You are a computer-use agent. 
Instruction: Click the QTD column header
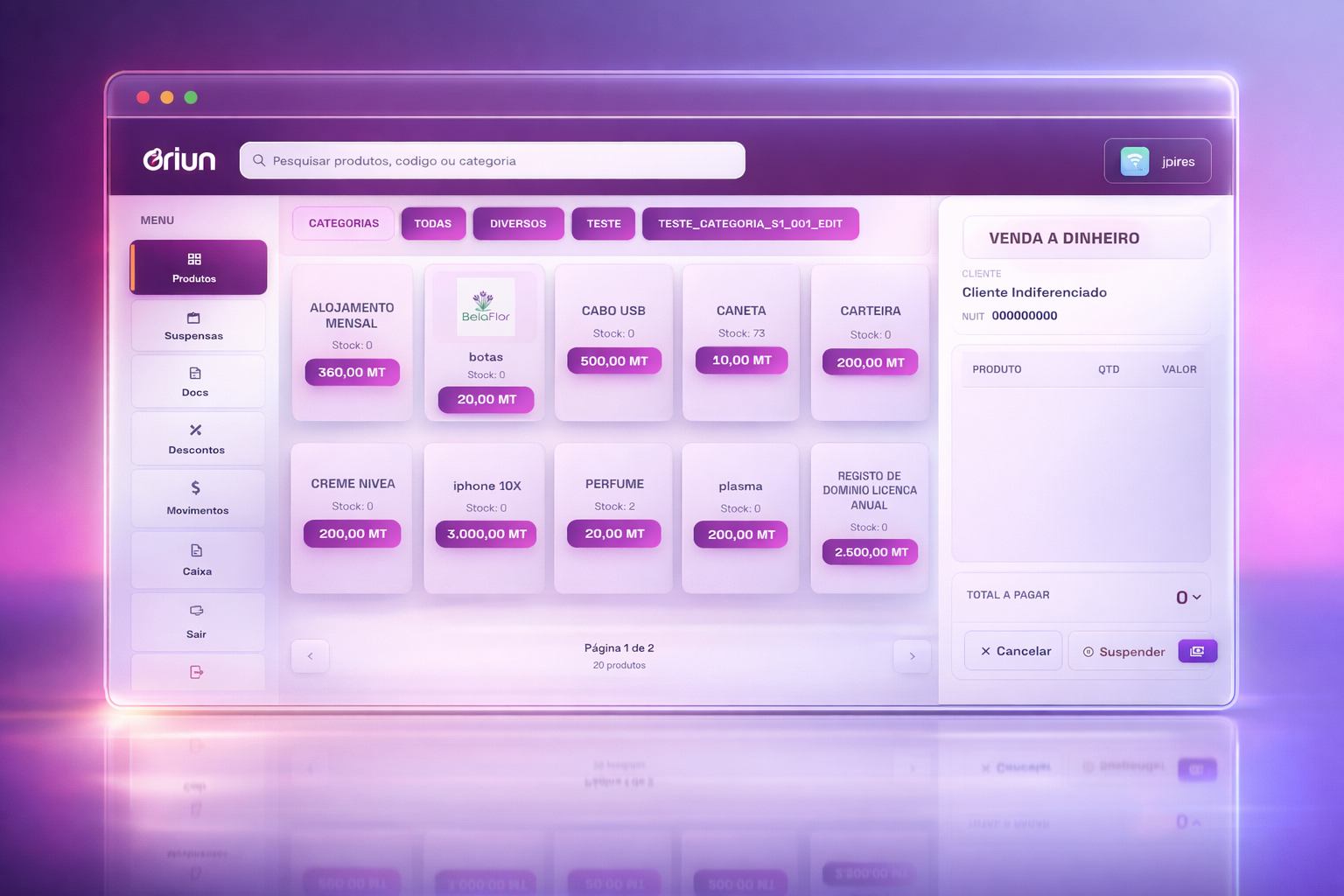tap(1109, 369)
